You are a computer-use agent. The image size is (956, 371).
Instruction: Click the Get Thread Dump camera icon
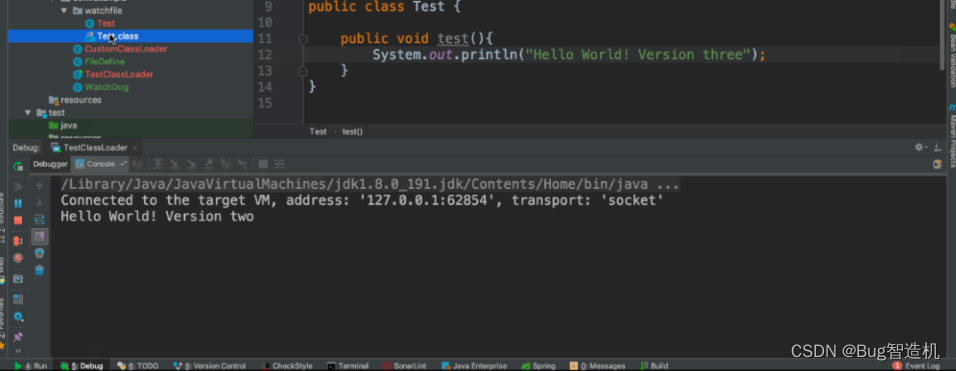(18, 279)
